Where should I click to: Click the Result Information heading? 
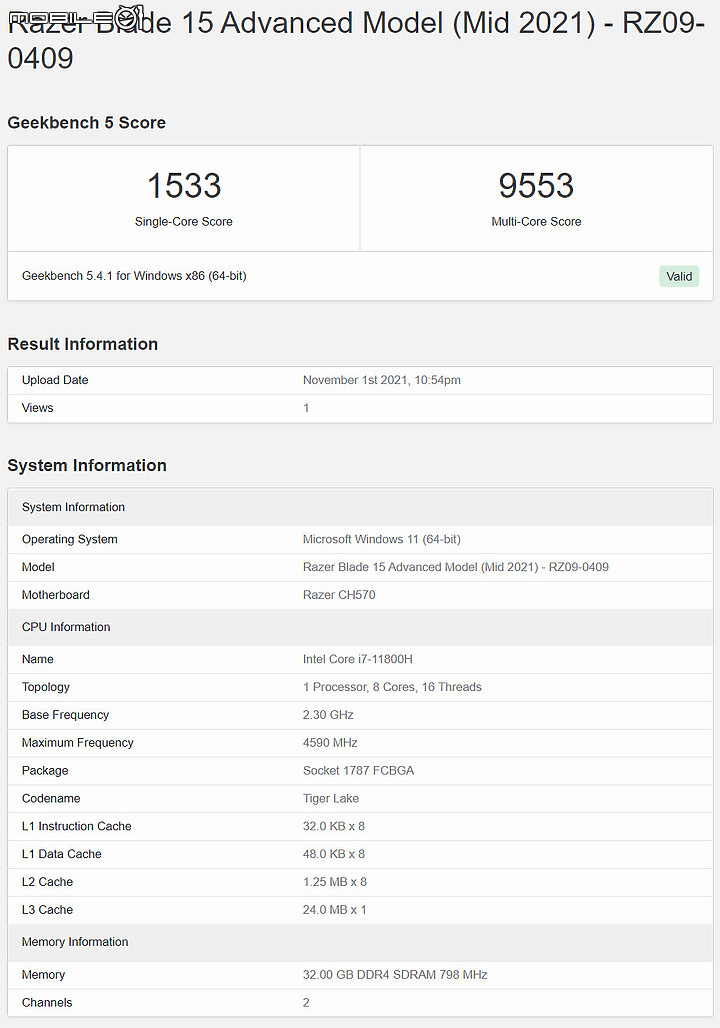coord(83,344)
